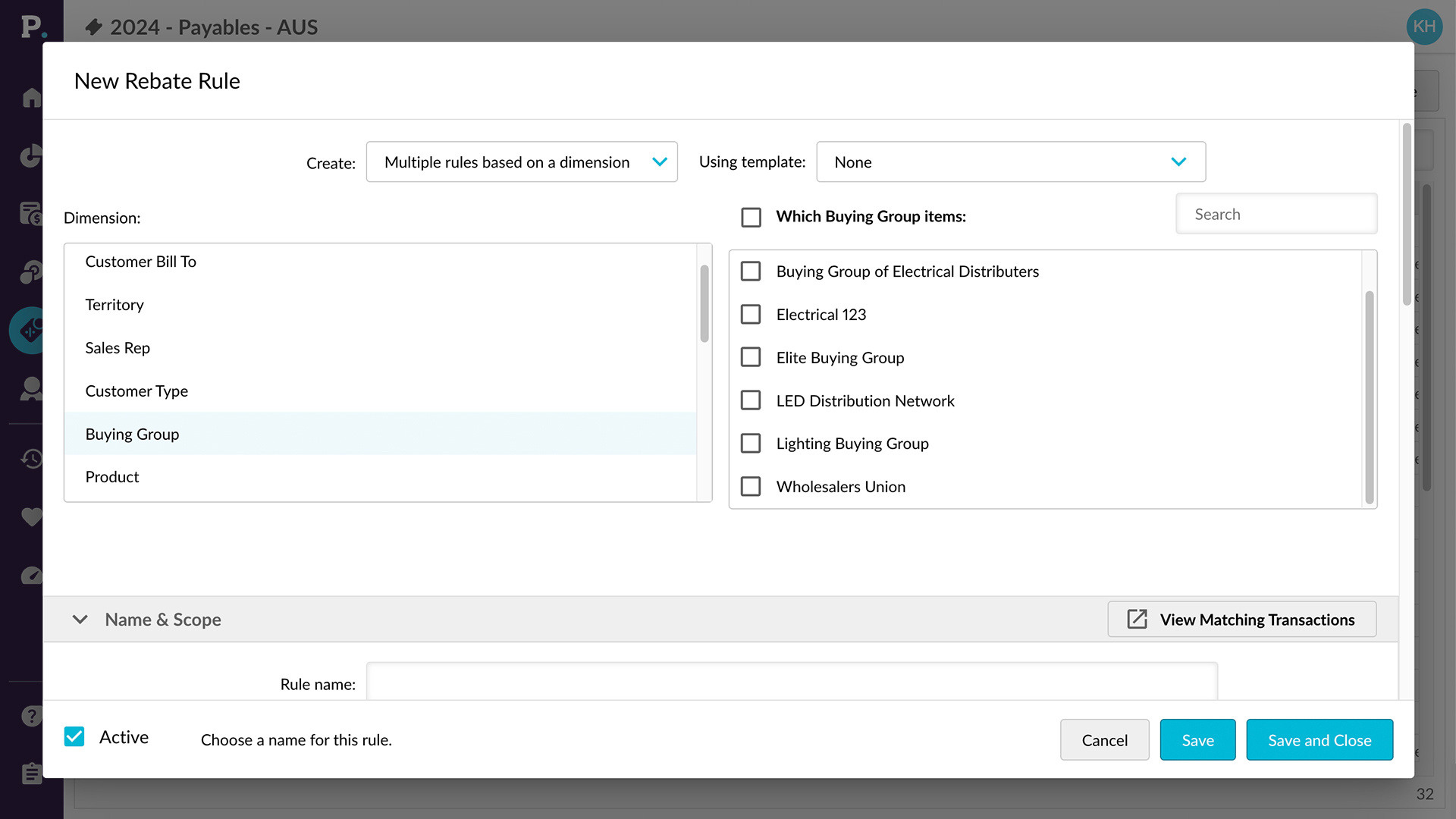Click the P. logo icon
This screenshot has height=819, width=1456.
tap(32, 27)
